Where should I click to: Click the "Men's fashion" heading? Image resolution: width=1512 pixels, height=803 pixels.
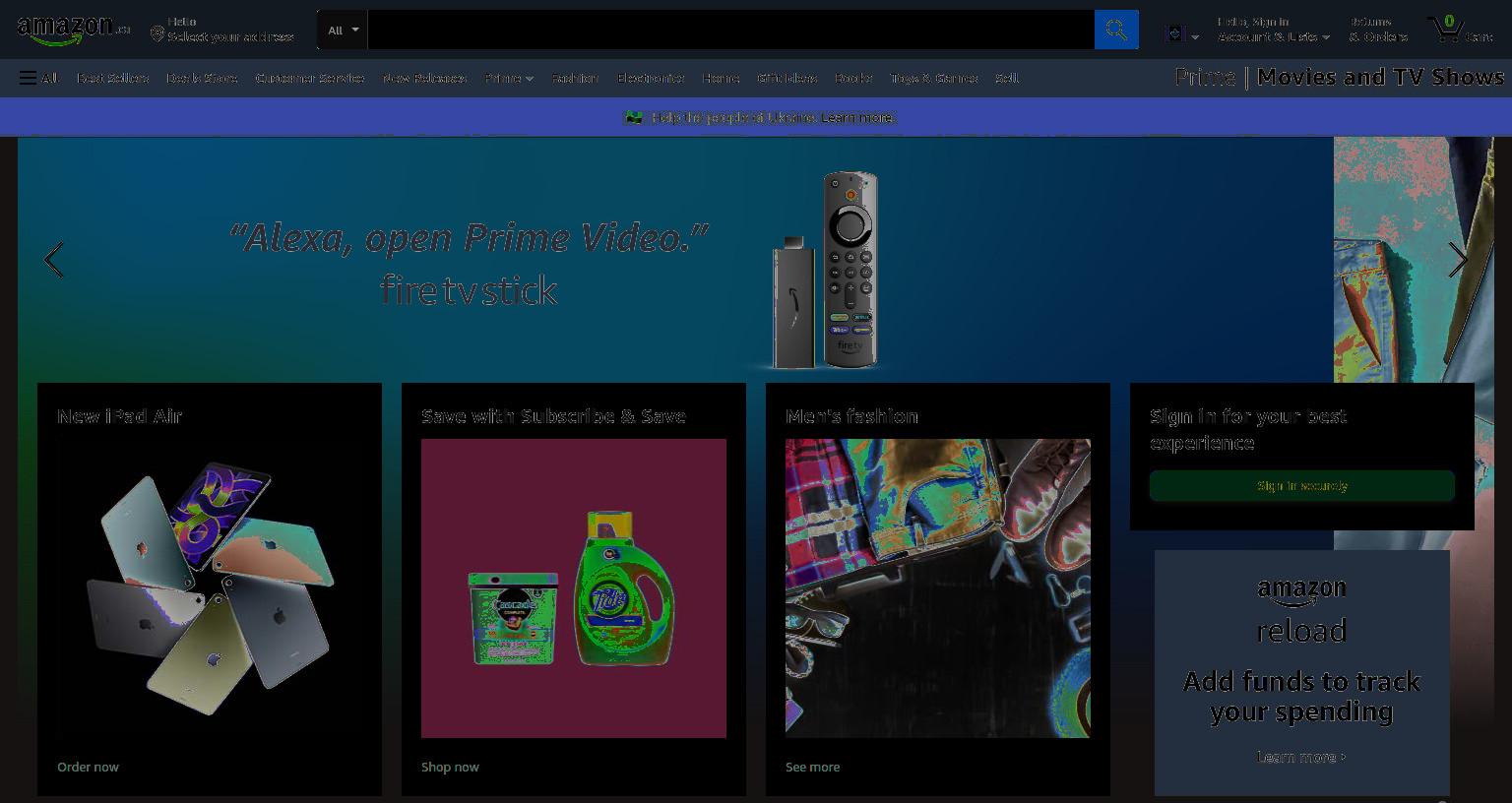(x=851, y=416)
